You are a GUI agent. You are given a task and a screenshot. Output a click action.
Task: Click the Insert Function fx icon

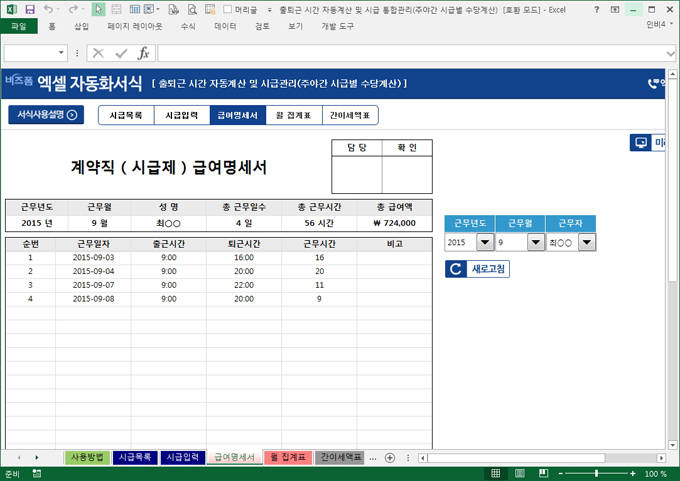[x=143, y=53]
